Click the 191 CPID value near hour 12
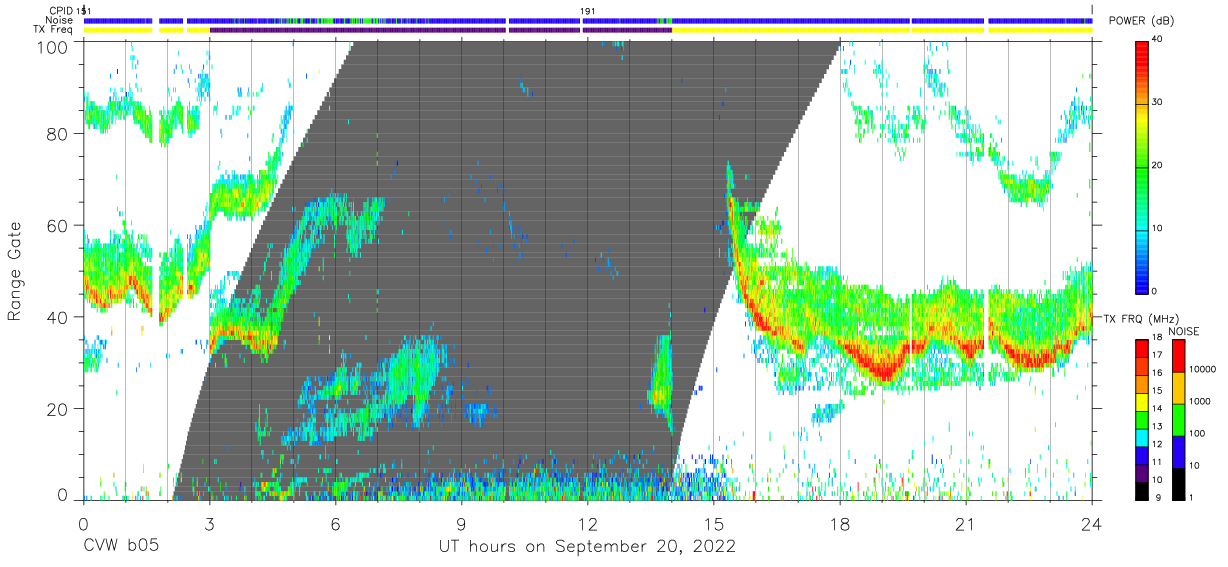Viewport: 1228px width, 567px height. 588,10
